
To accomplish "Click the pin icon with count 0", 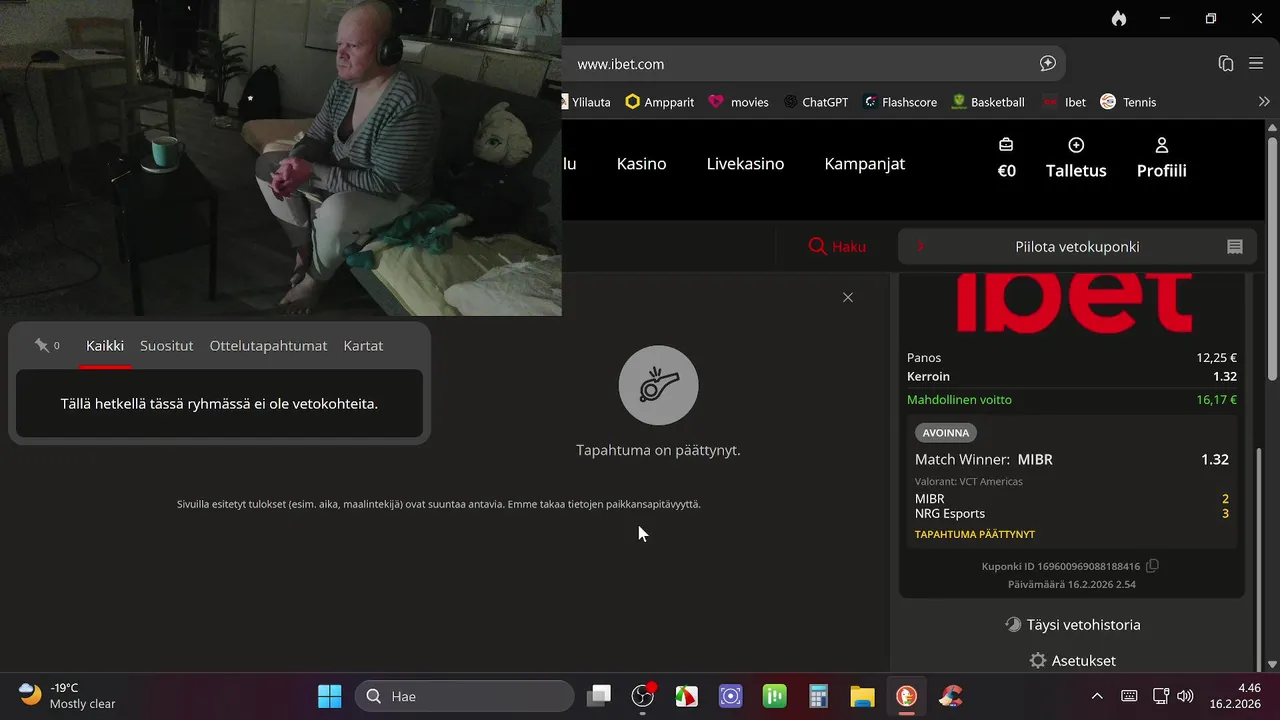I will (41, 345).
